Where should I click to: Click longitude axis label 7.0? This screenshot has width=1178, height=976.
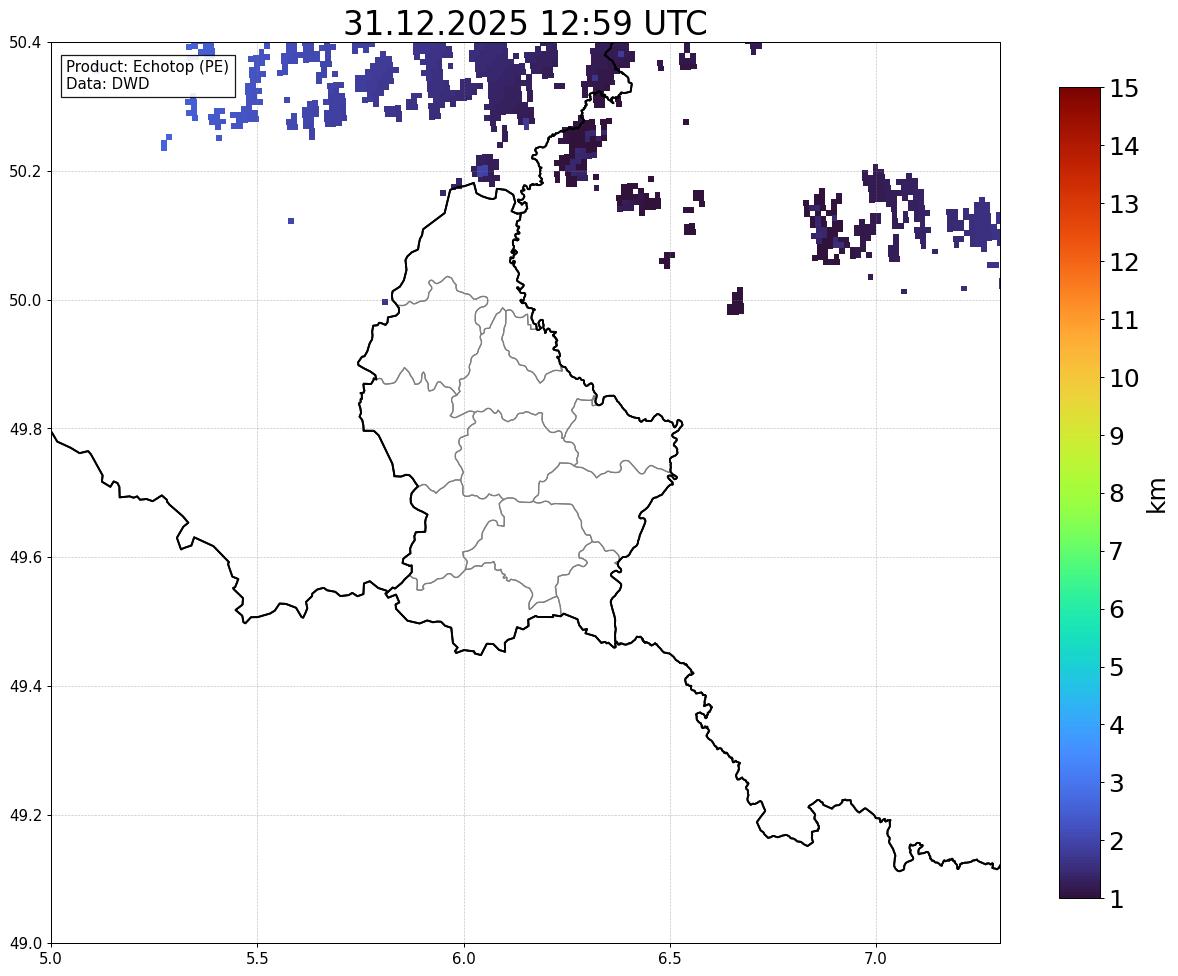coord(876,959)
